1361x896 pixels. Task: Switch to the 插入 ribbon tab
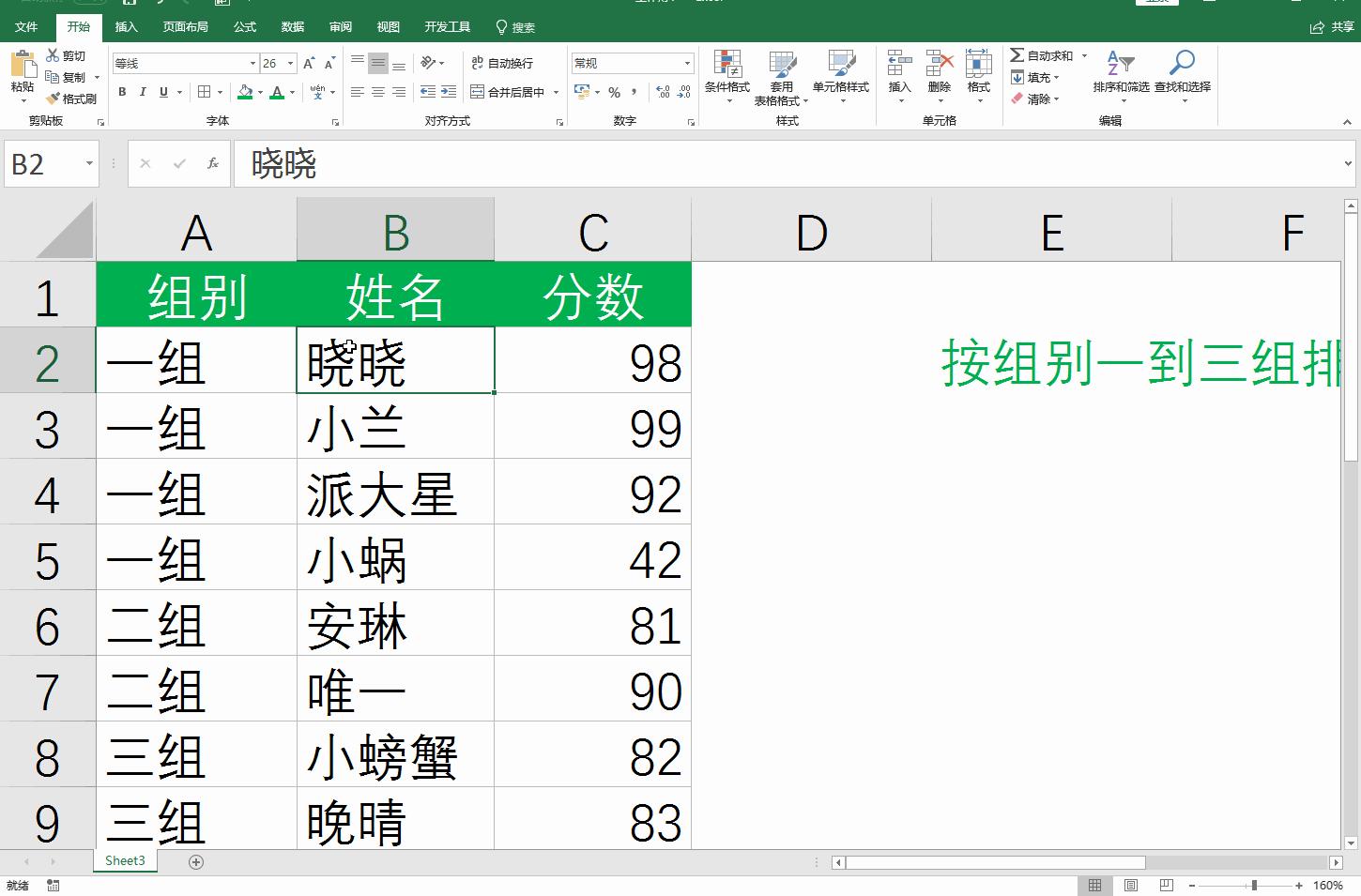tap(127, 27)
